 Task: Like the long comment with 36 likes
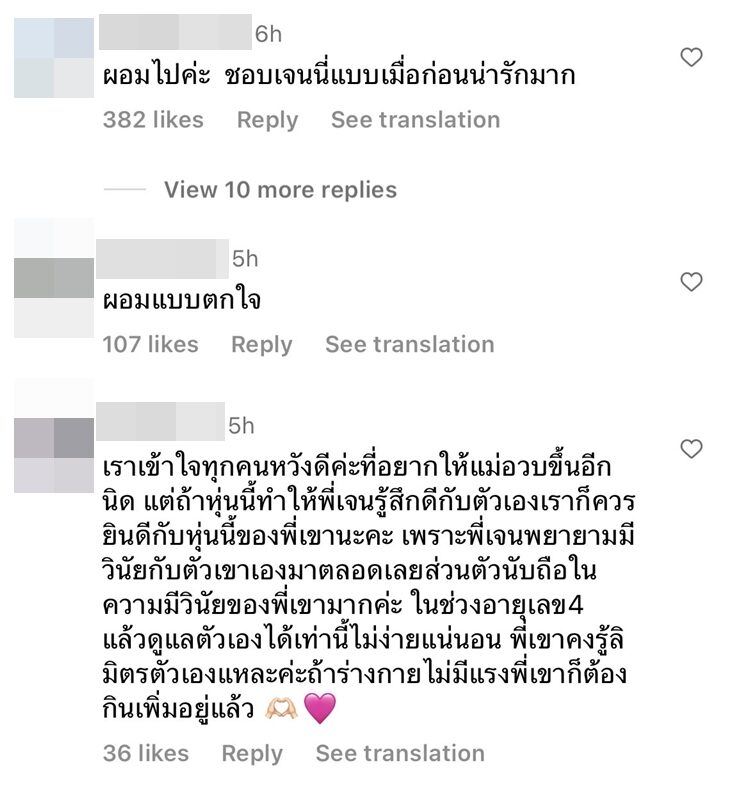point(691,448)
